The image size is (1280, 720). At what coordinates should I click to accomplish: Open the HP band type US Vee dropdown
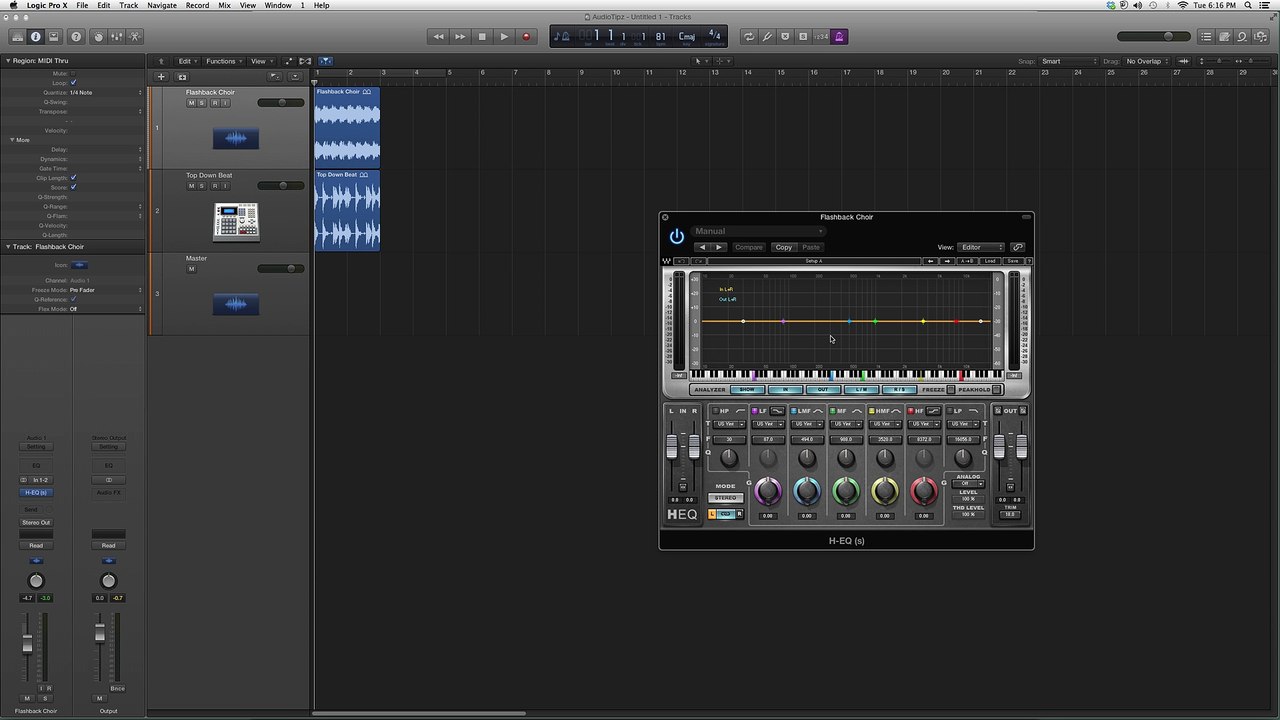point(728,424)
